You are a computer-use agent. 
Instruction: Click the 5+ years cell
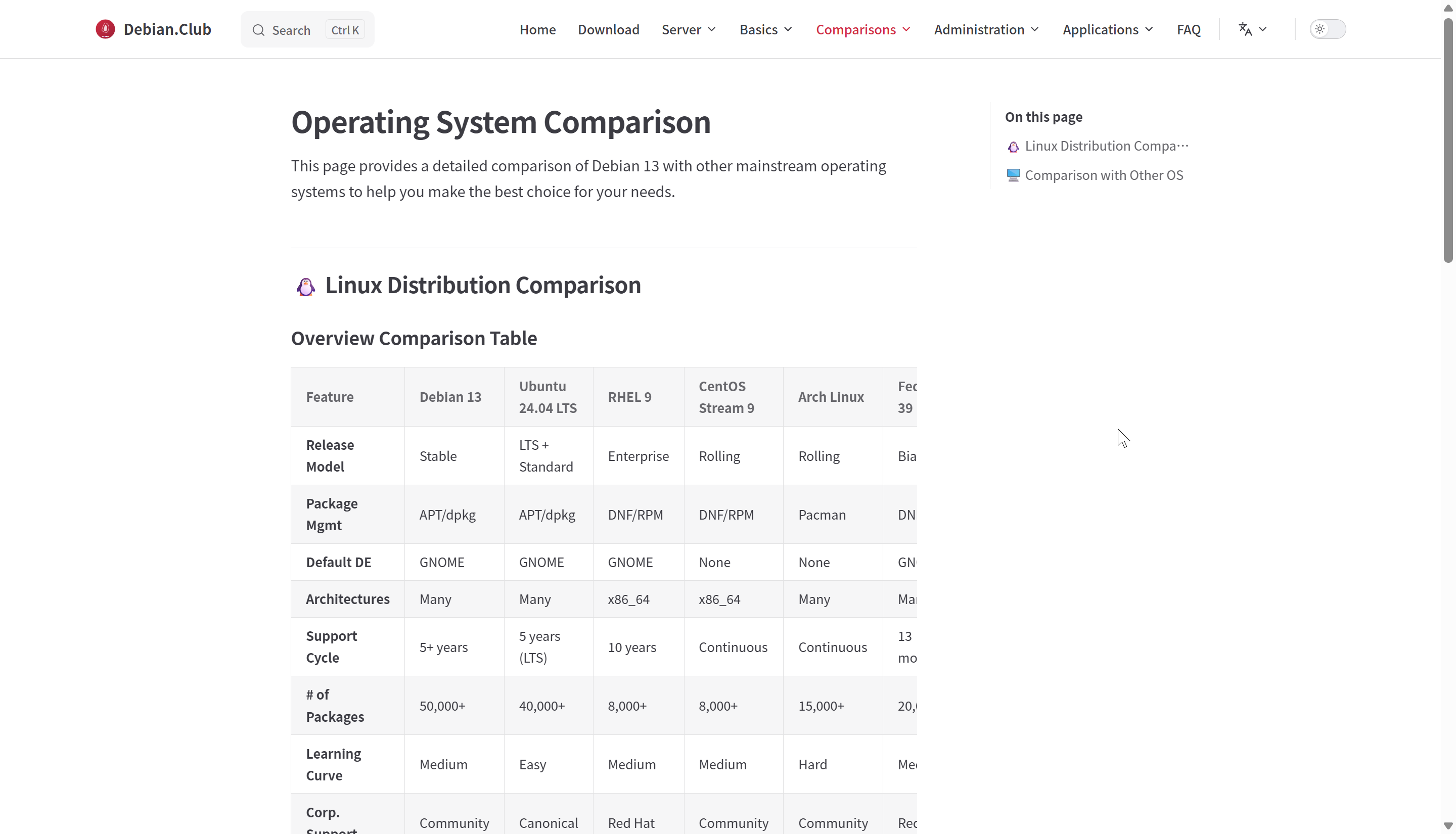click(453, 646)
